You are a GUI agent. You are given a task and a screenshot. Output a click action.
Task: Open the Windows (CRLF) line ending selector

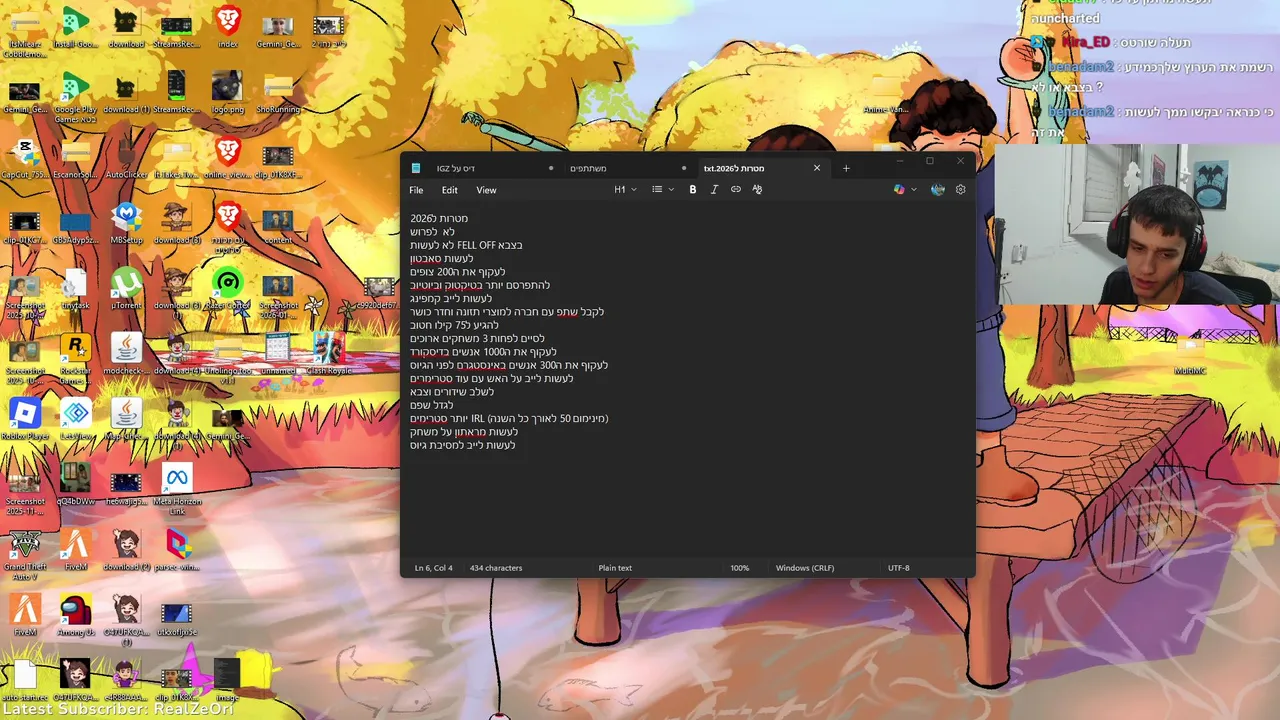pyautogui.click(x=805, y=568)
